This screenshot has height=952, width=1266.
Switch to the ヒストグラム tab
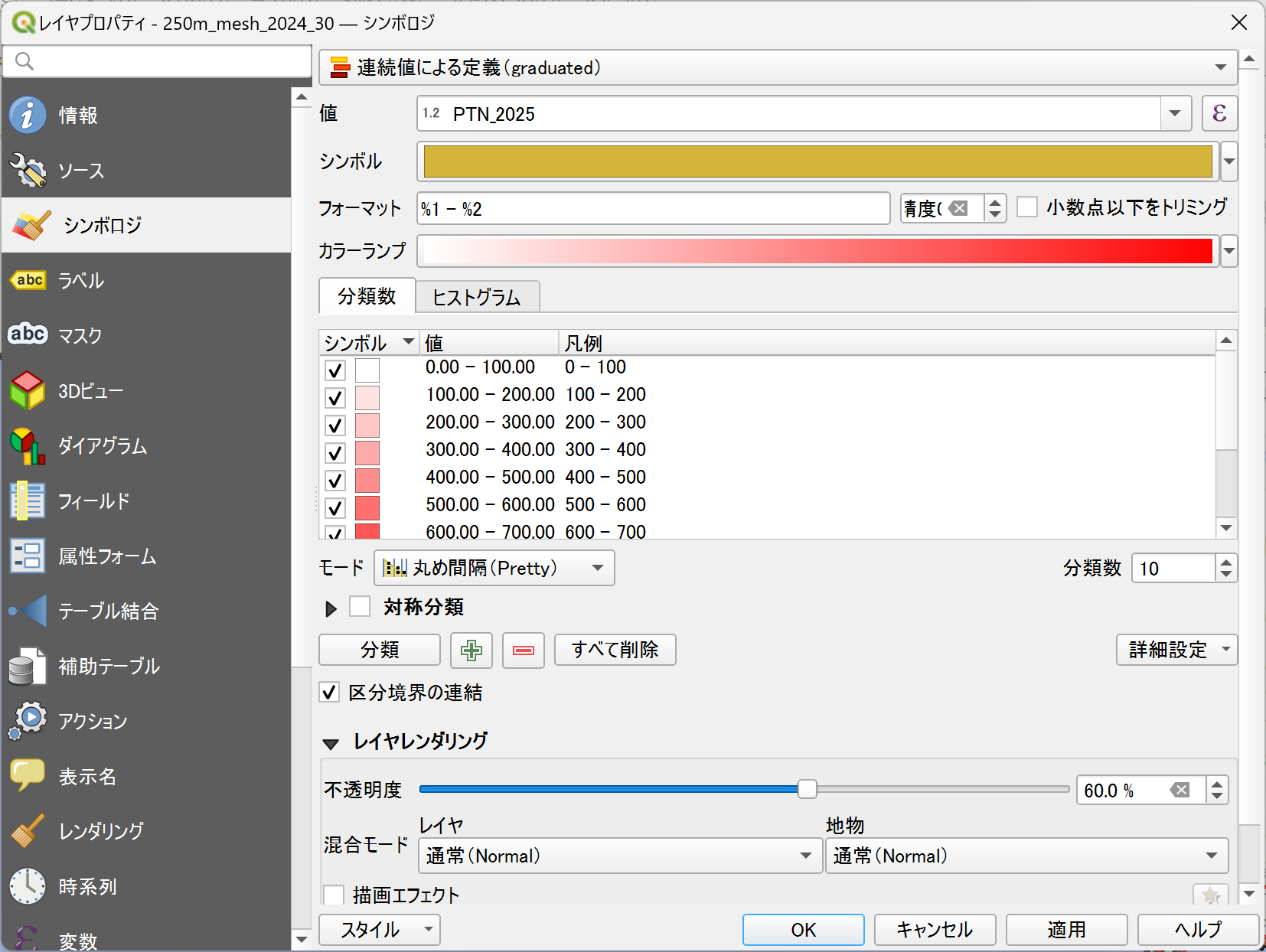click(476, 298)
